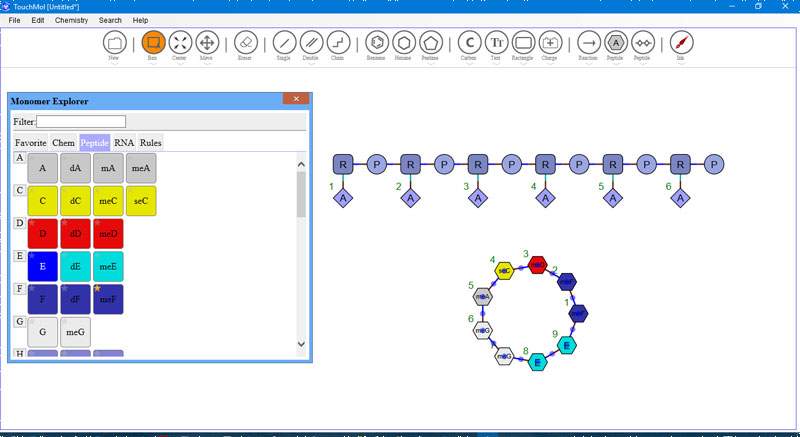The width and height of the screenshot is (800, 437).
Task: Select the Pentane ring tool
Action: 431,43
